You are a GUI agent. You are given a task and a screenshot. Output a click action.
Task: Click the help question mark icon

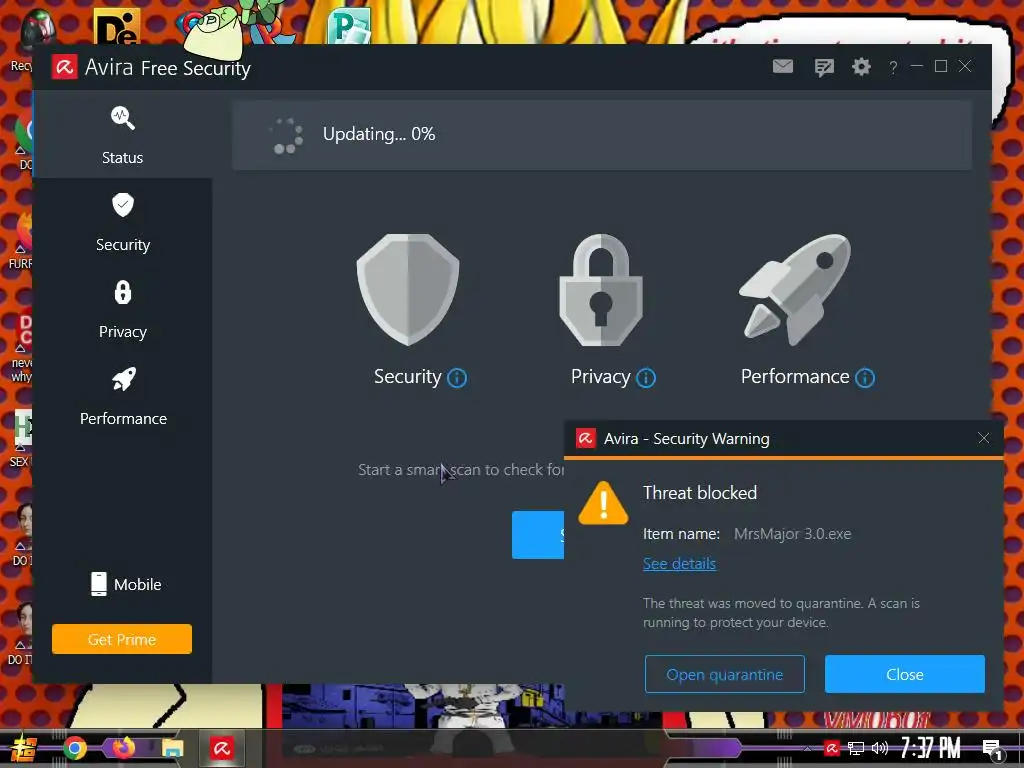click(893, 67)
